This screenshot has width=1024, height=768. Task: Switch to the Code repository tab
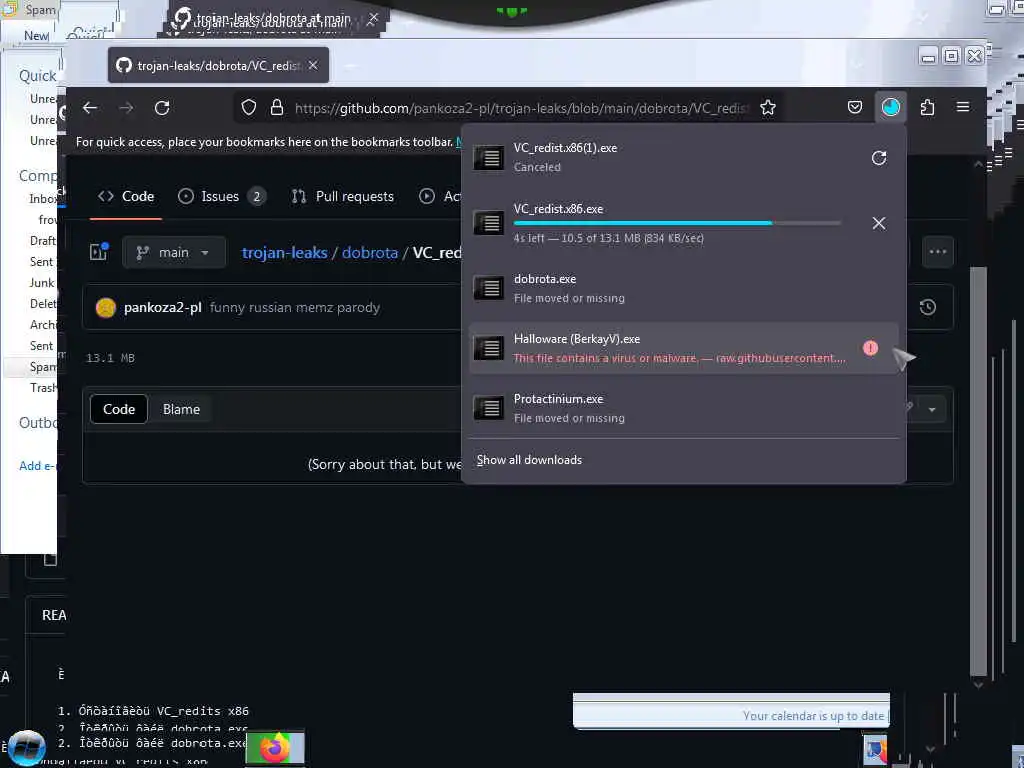(126, 197)
